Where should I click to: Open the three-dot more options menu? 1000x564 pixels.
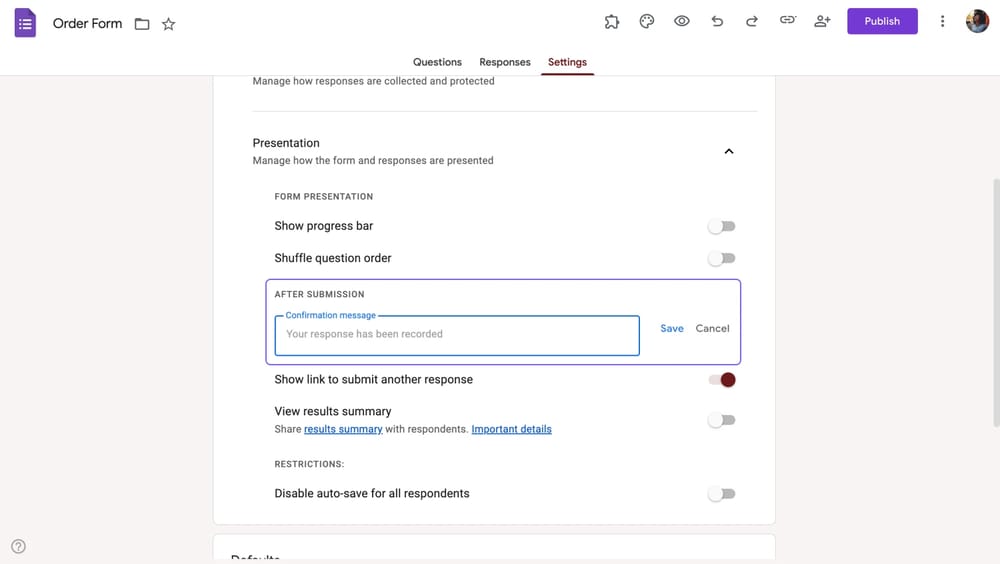pos(942,21)
